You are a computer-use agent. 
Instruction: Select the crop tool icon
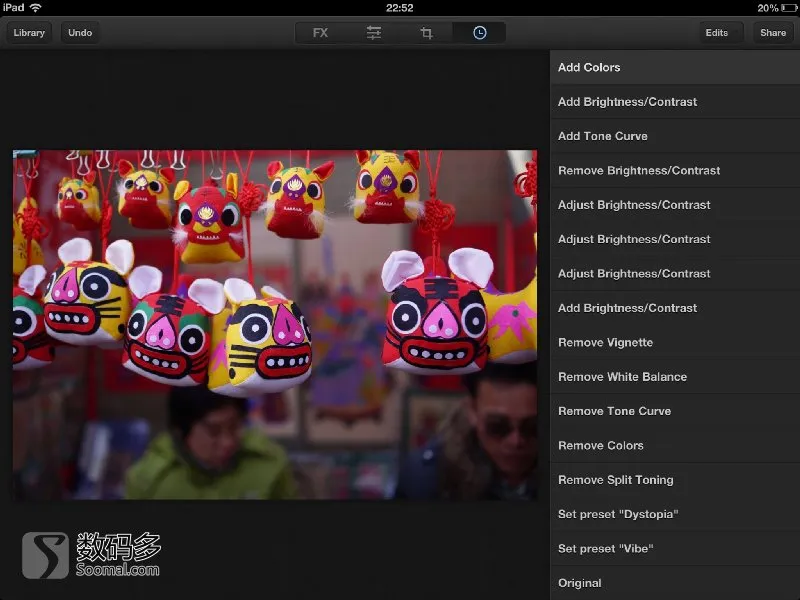tap(427, 33)
